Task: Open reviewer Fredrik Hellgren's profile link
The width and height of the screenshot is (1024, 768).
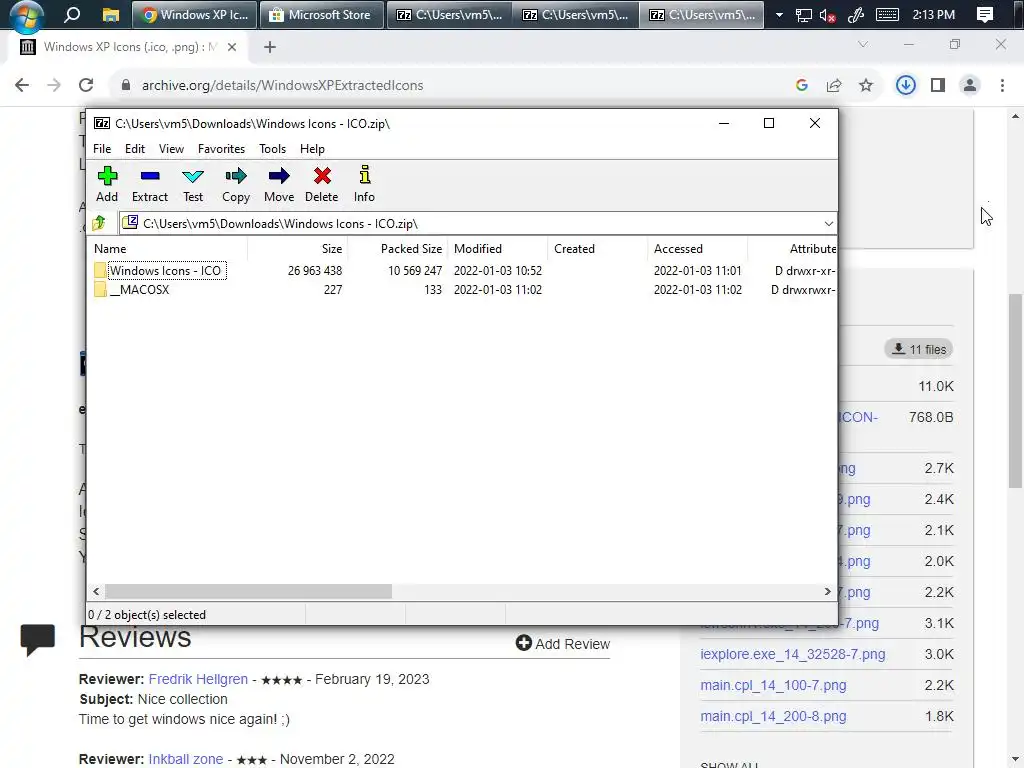Action: pos(199,679)
